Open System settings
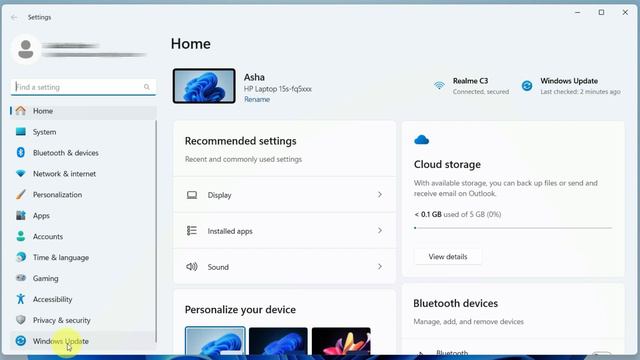The height and width of the screenshot is (360, 640). click(83, 132)
